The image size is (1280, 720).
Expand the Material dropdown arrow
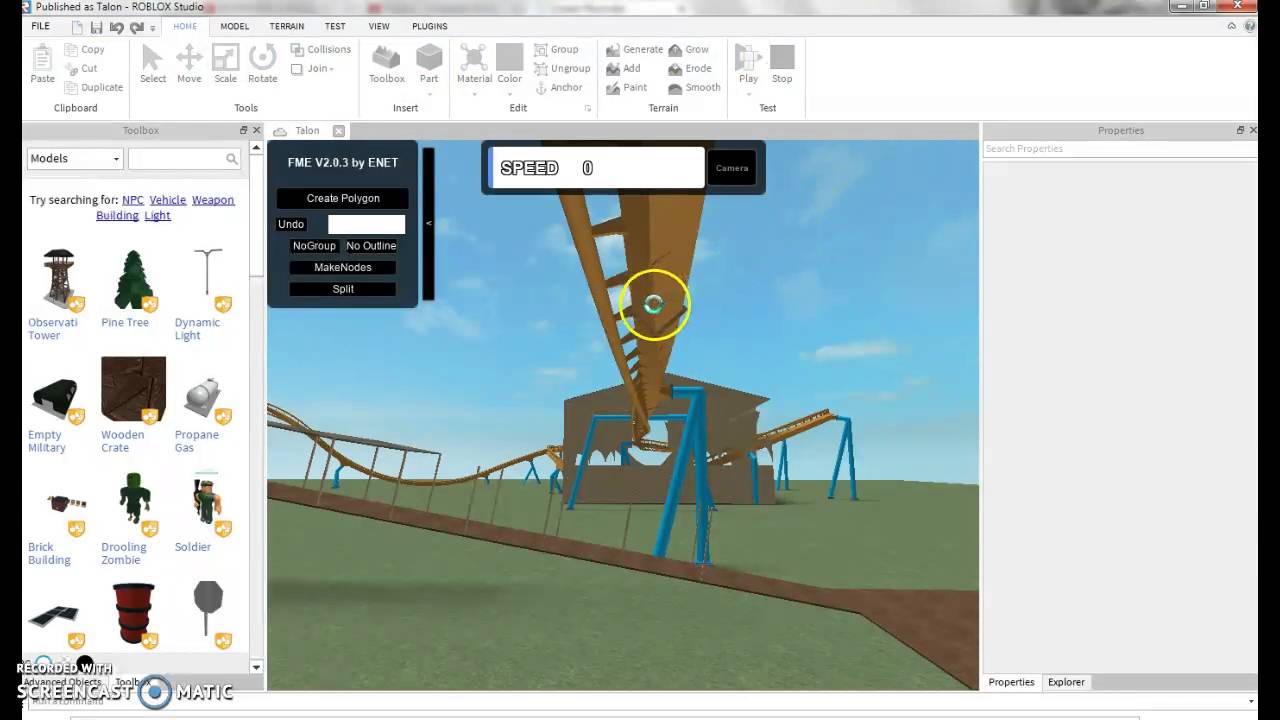click(x=474, y=93)
